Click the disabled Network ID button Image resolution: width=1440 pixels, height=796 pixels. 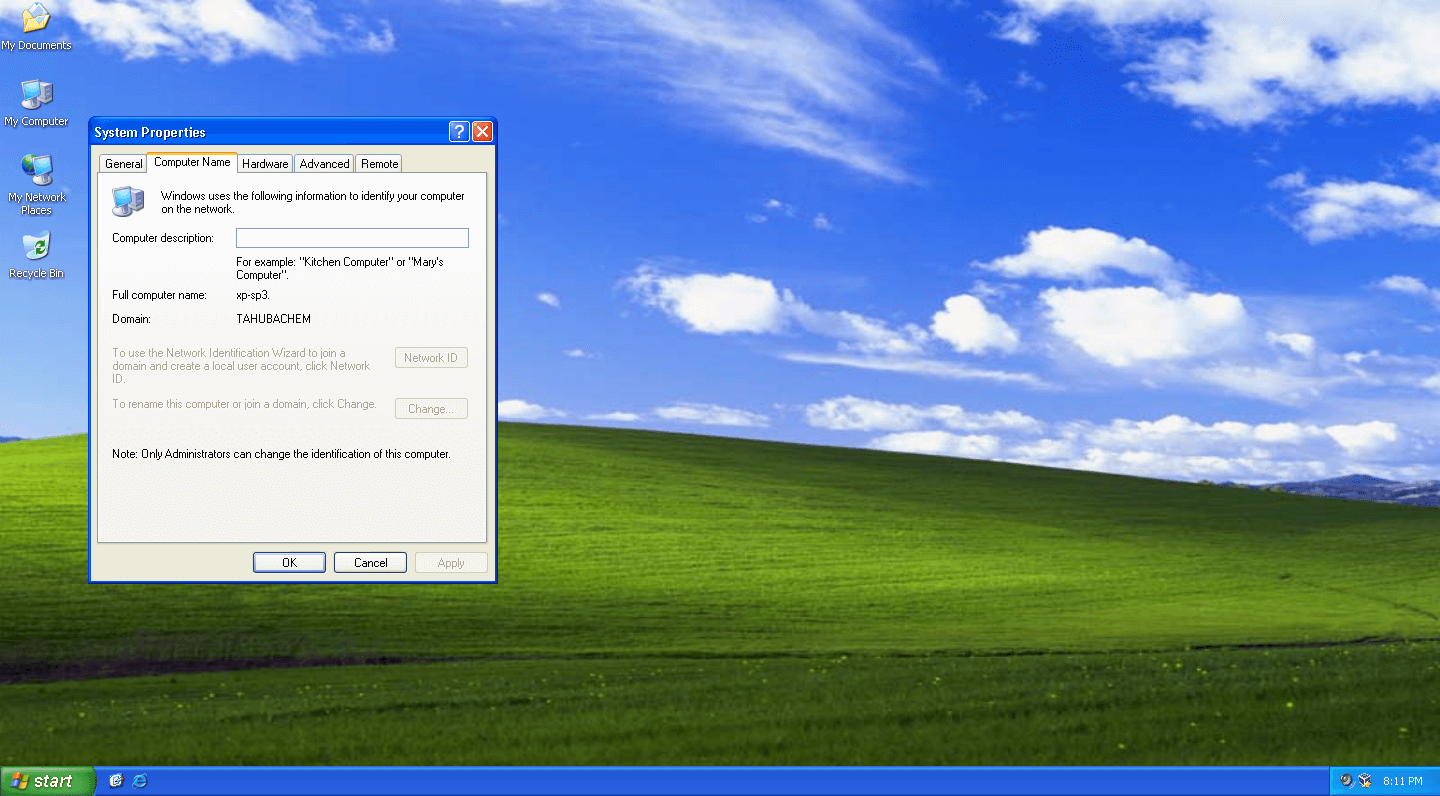point(431,358)
